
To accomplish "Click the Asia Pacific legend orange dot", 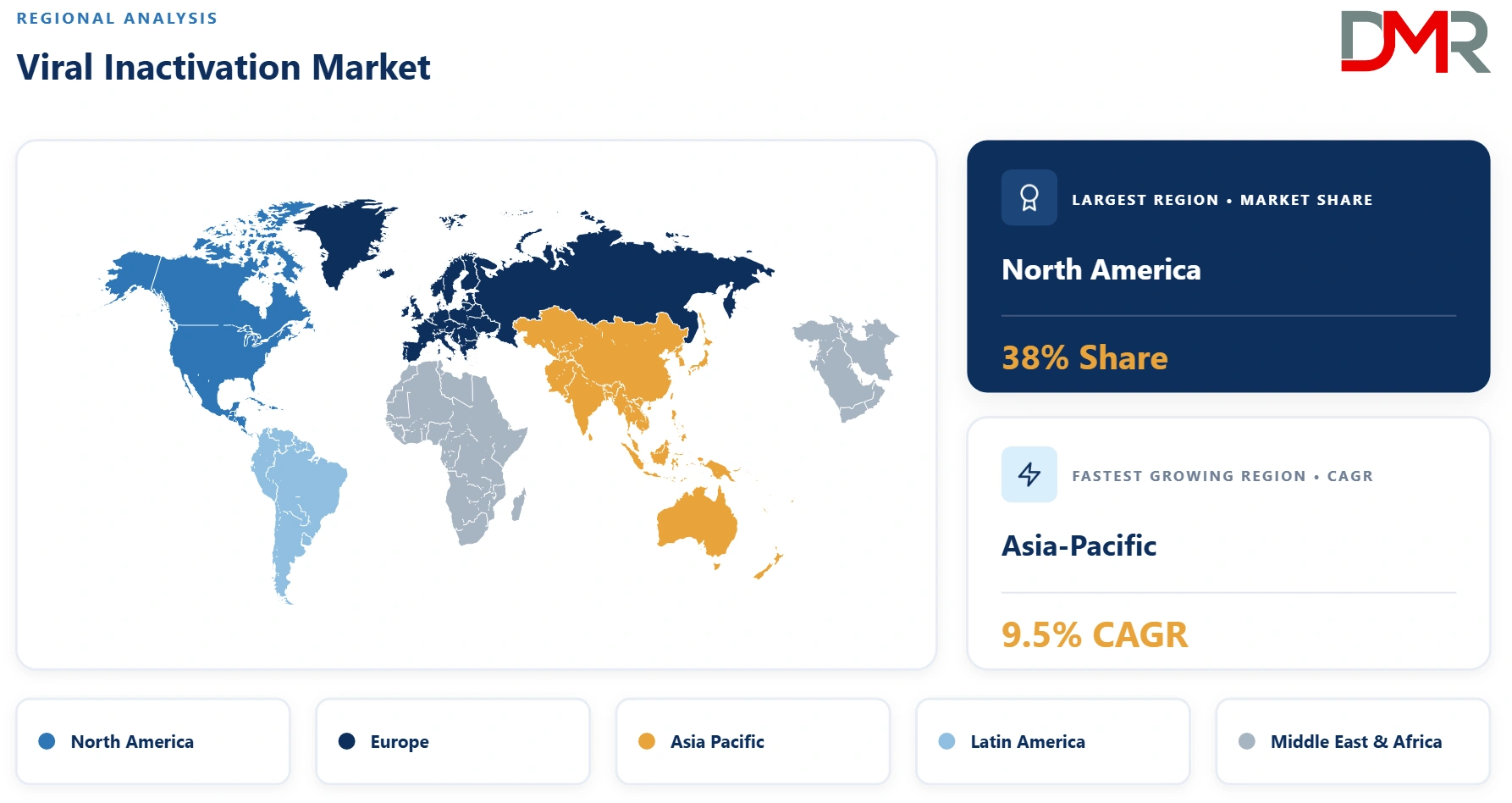I will coord(647,741).
